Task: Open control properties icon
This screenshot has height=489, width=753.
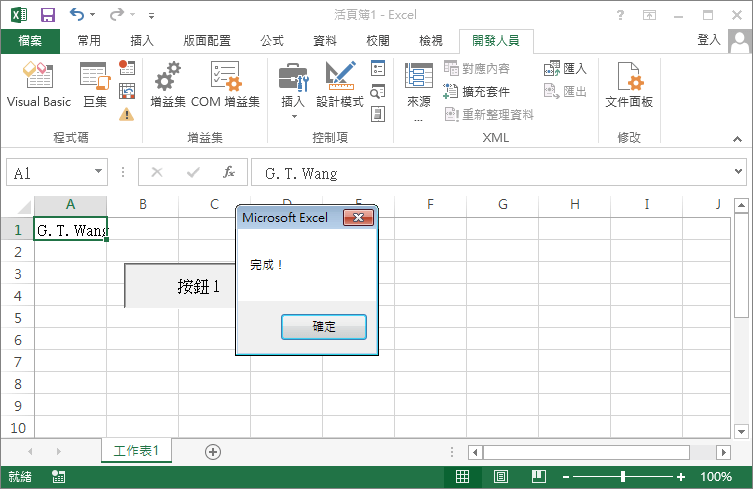Action: (x=378, y=68)
